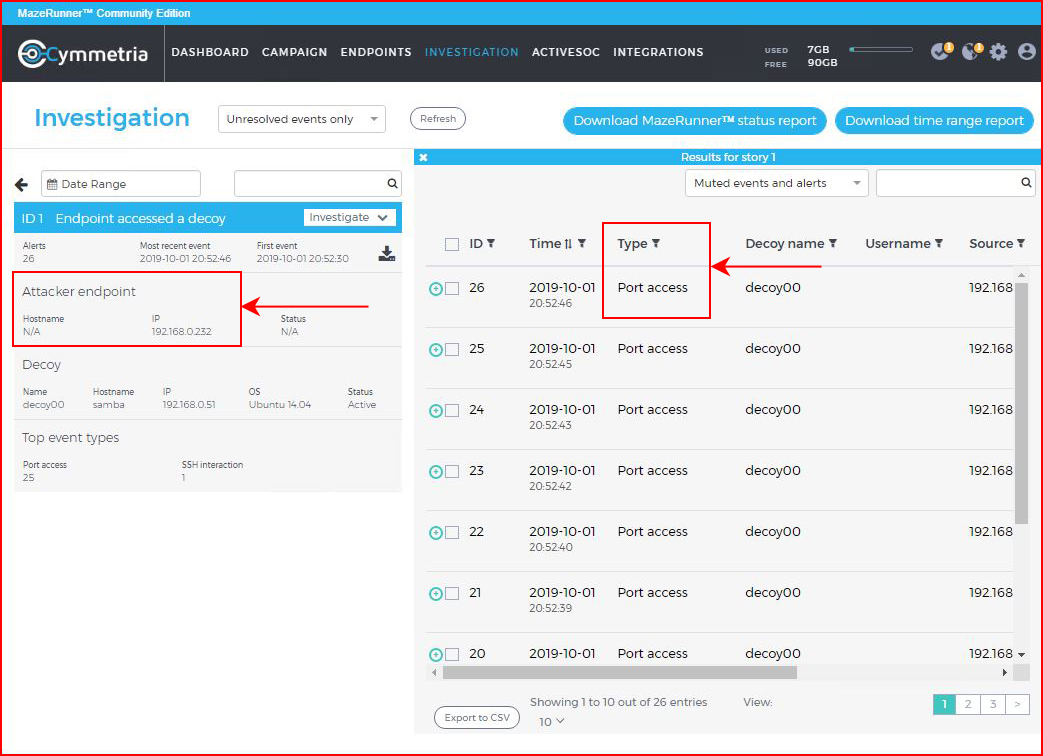Image resolution: width=1043 pixels, height=756 pixels.
Task: Go to the next results page arrow
Action: click(x=1017, y=704)
